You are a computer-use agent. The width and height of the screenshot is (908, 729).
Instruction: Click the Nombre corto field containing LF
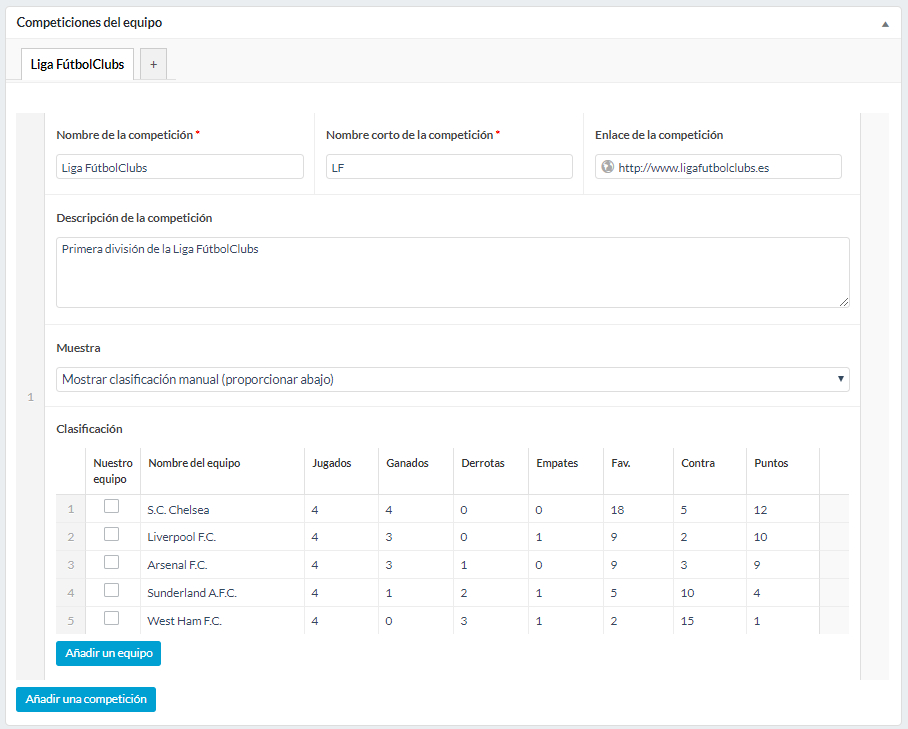click(x=449, y=167)
